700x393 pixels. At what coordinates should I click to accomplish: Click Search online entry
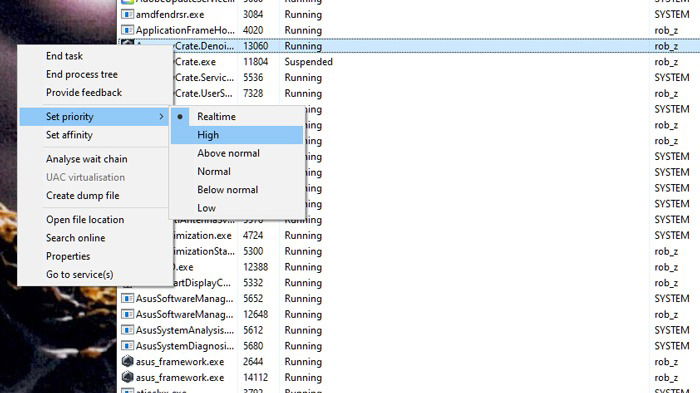(x=75, y=238)
